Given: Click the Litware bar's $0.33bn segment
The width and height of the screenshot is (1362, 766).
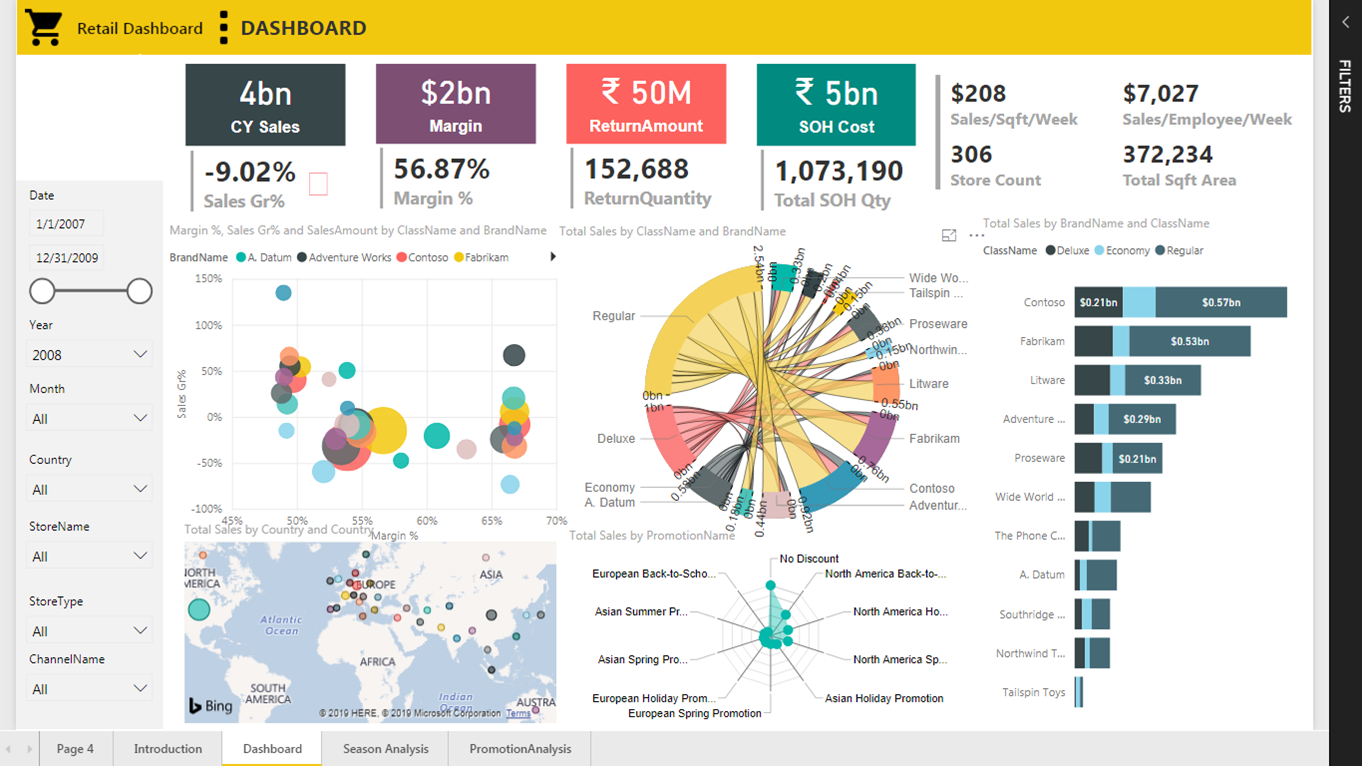Looking at the screenshot, I should point(1163,380).
